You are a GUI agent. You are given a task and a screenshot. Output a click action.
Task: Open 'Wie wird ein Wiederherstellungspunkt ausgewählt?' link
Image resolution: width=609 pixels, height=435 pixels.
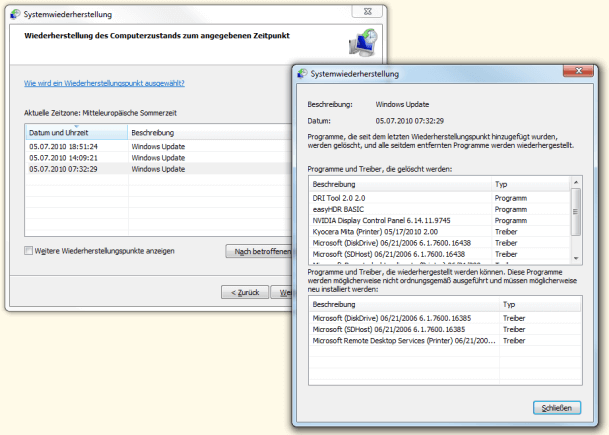pyautogui.click(x=104, y=83)
